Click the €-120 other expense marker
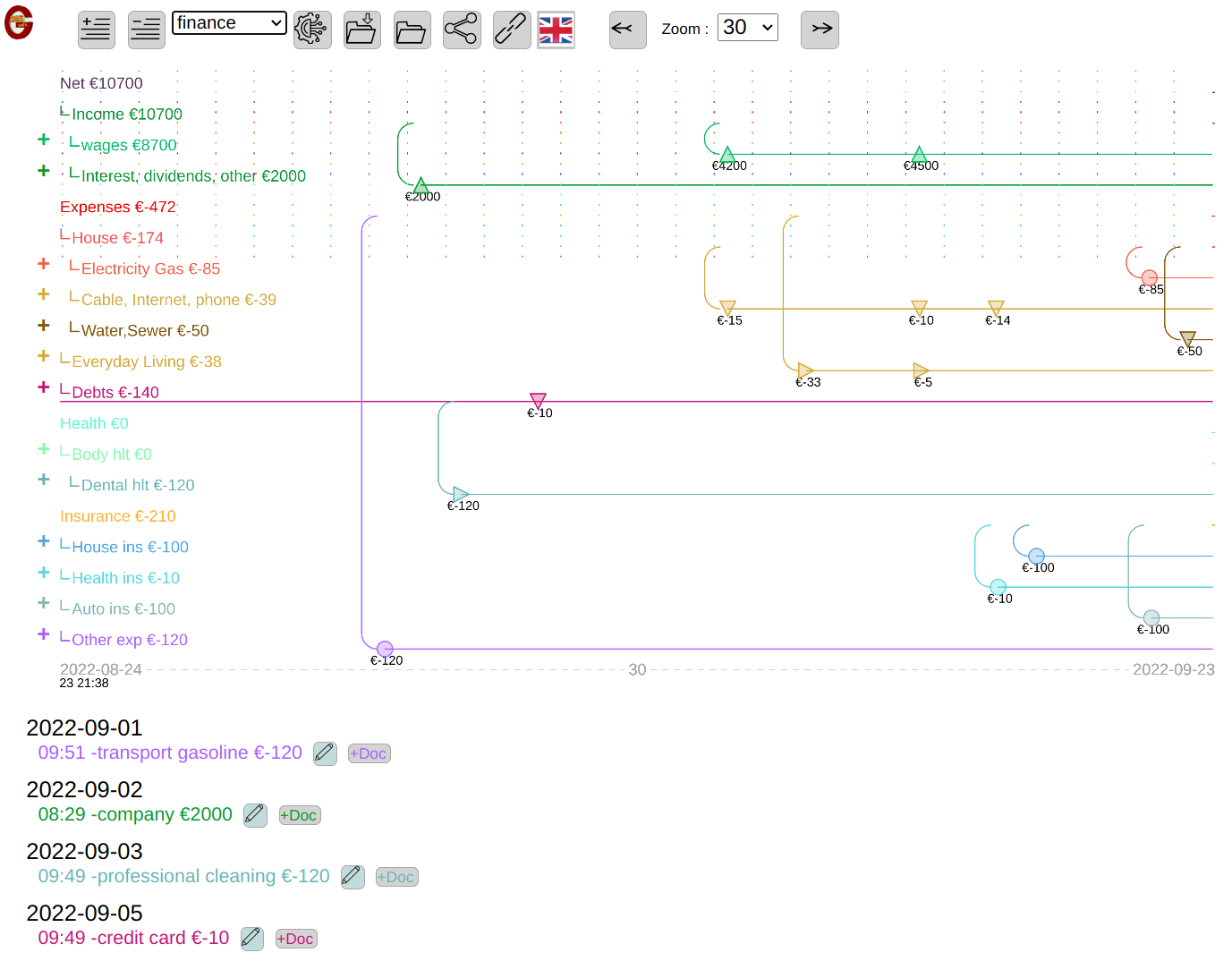The width and height of the screenshot is (1232, 961). pos(385,649)
